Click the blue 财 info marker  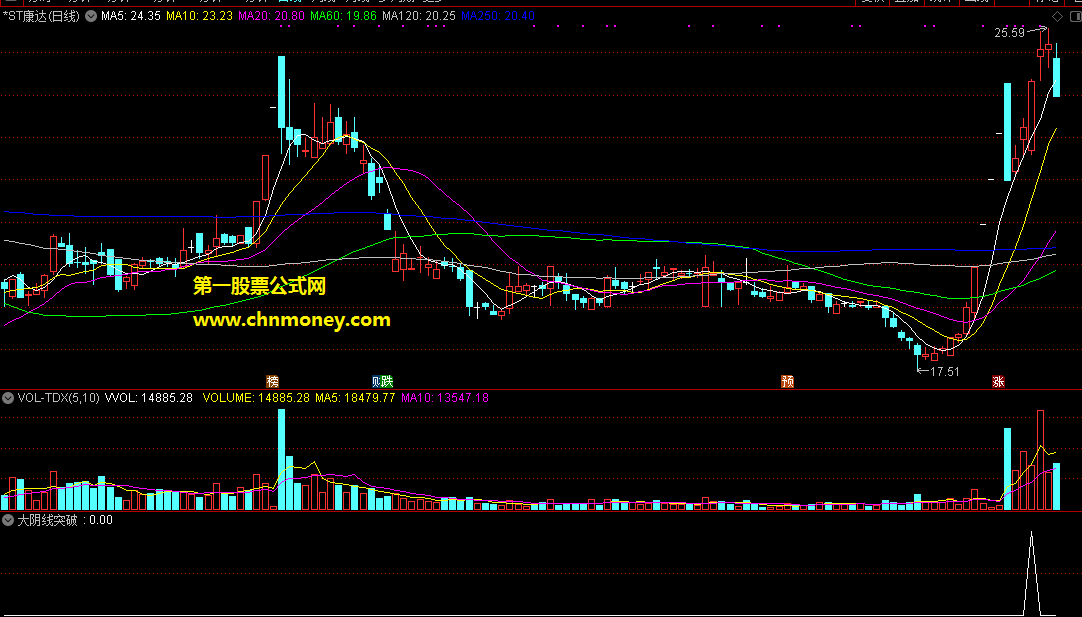click(x=375, y=381)
